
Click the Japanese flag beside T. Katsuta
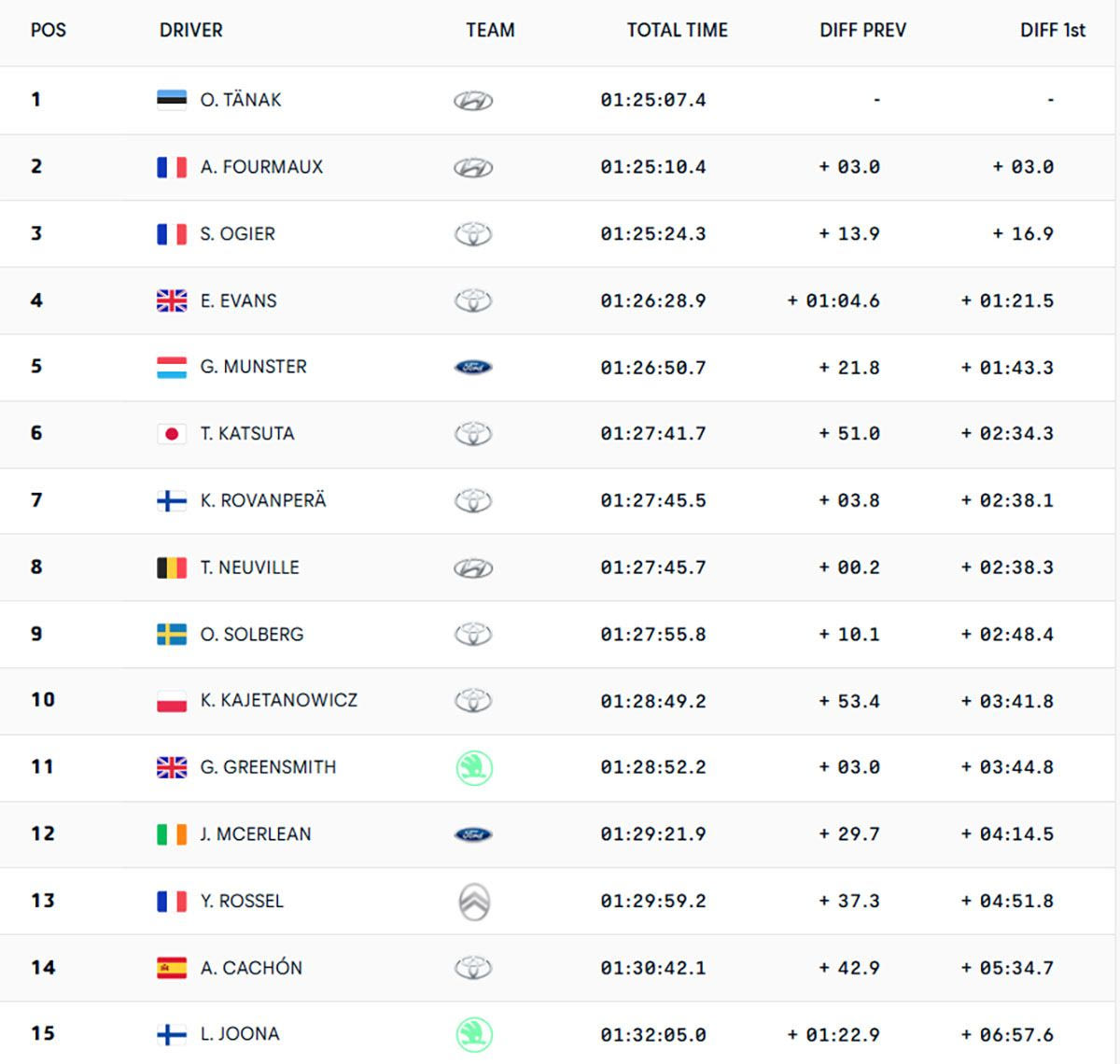(x=172, y=434)
